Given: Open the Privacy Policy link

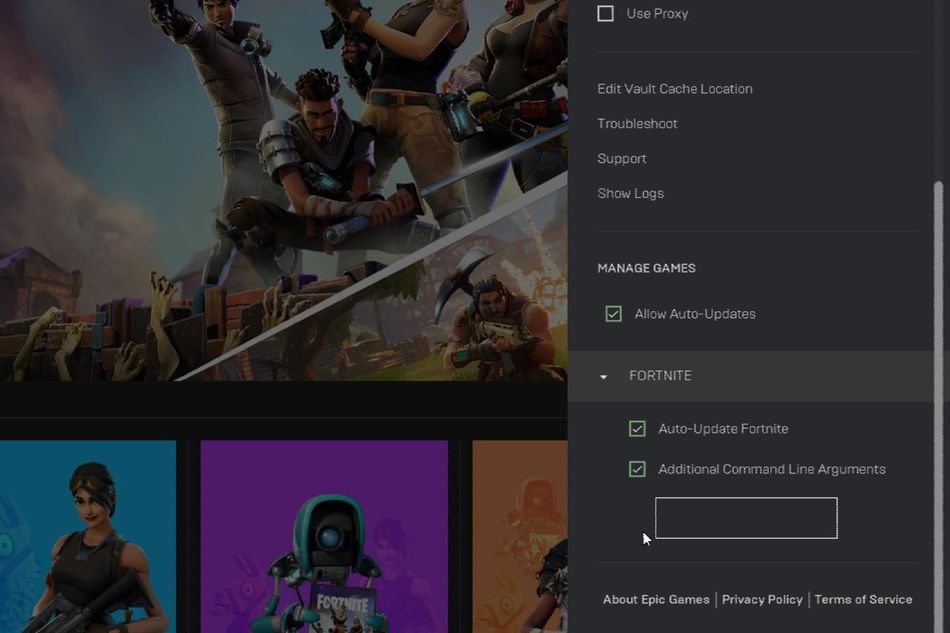Looking at the screenshot, I should [762, 599].
